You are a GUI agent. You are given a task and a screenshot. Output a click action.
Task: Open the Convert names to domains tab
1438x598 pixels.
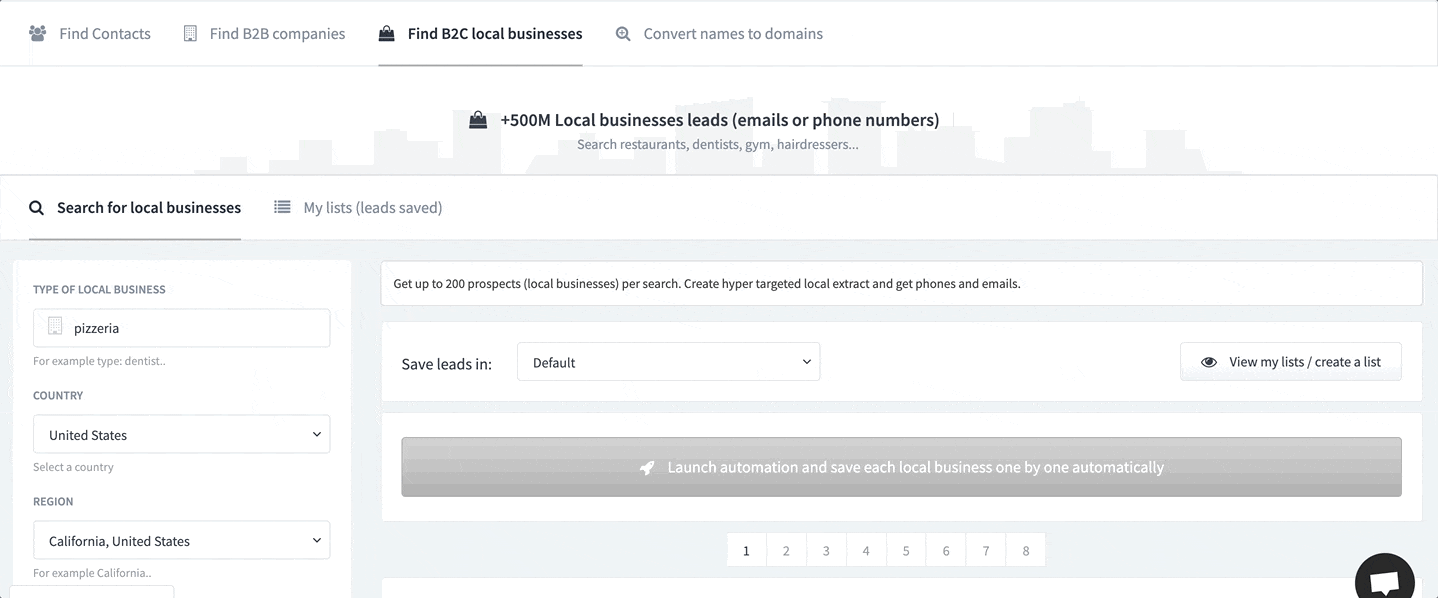(x=732, y=34)
